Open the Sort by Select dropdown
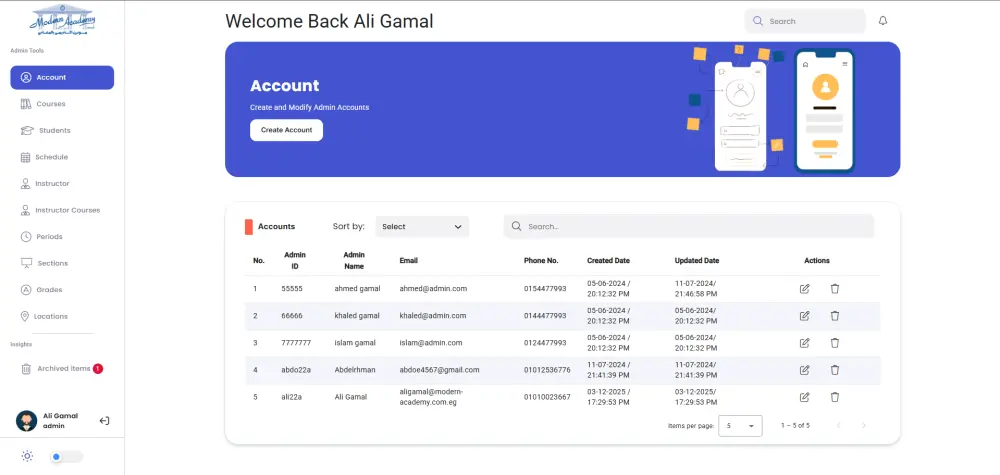Screen dimensions: 1000x475 point(422,226)
